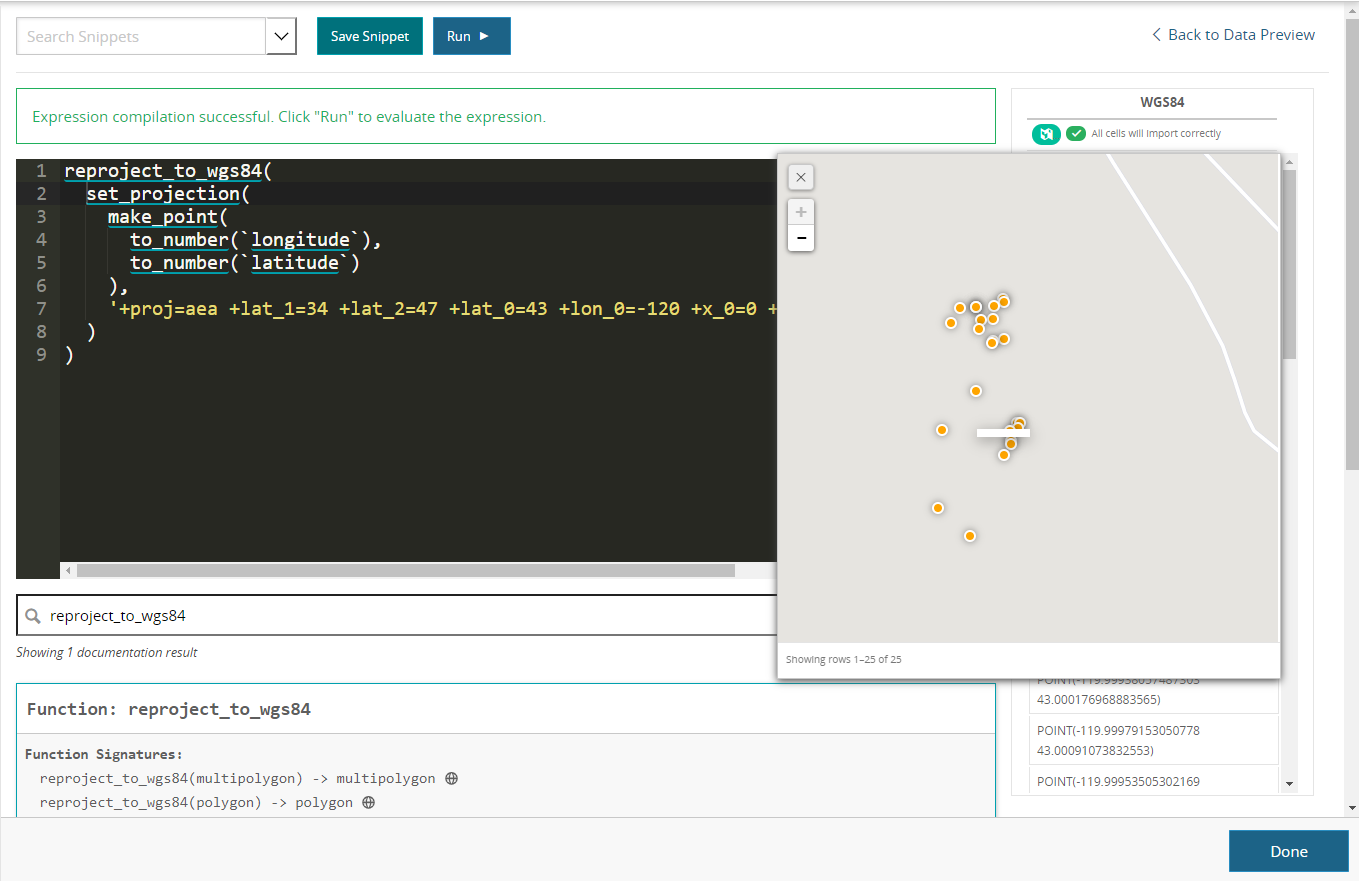The height and width of the screenshot is (881, 1359).
Task: Click the 'Function: reproject_to_wgs84' heading
Action: coord(169,709)
